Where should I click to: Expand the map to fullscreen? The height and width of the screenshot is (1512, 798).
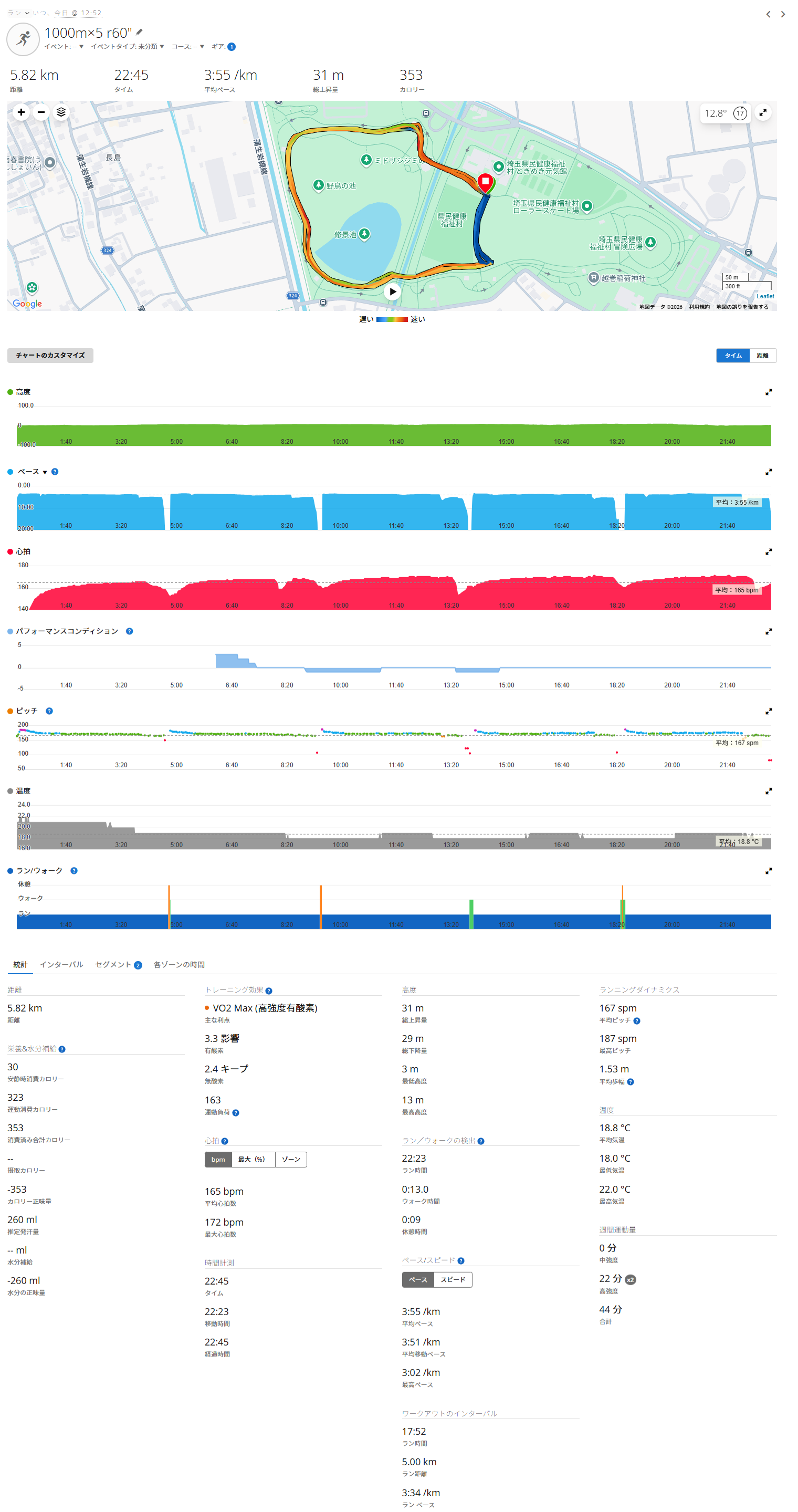click(762, 113)
